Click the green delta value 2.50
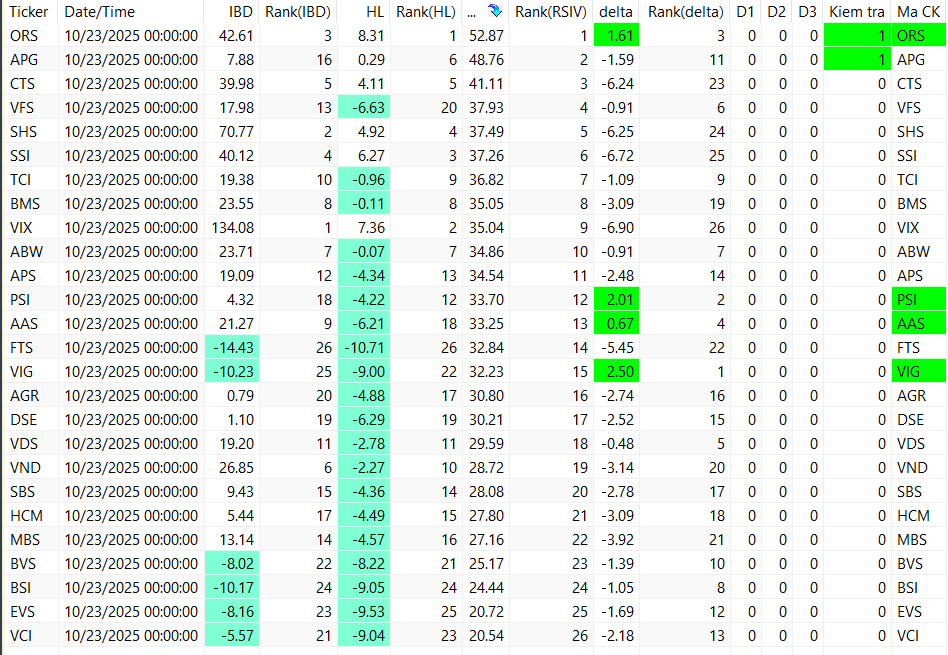The image size is (948, 655). click(616, 372)
